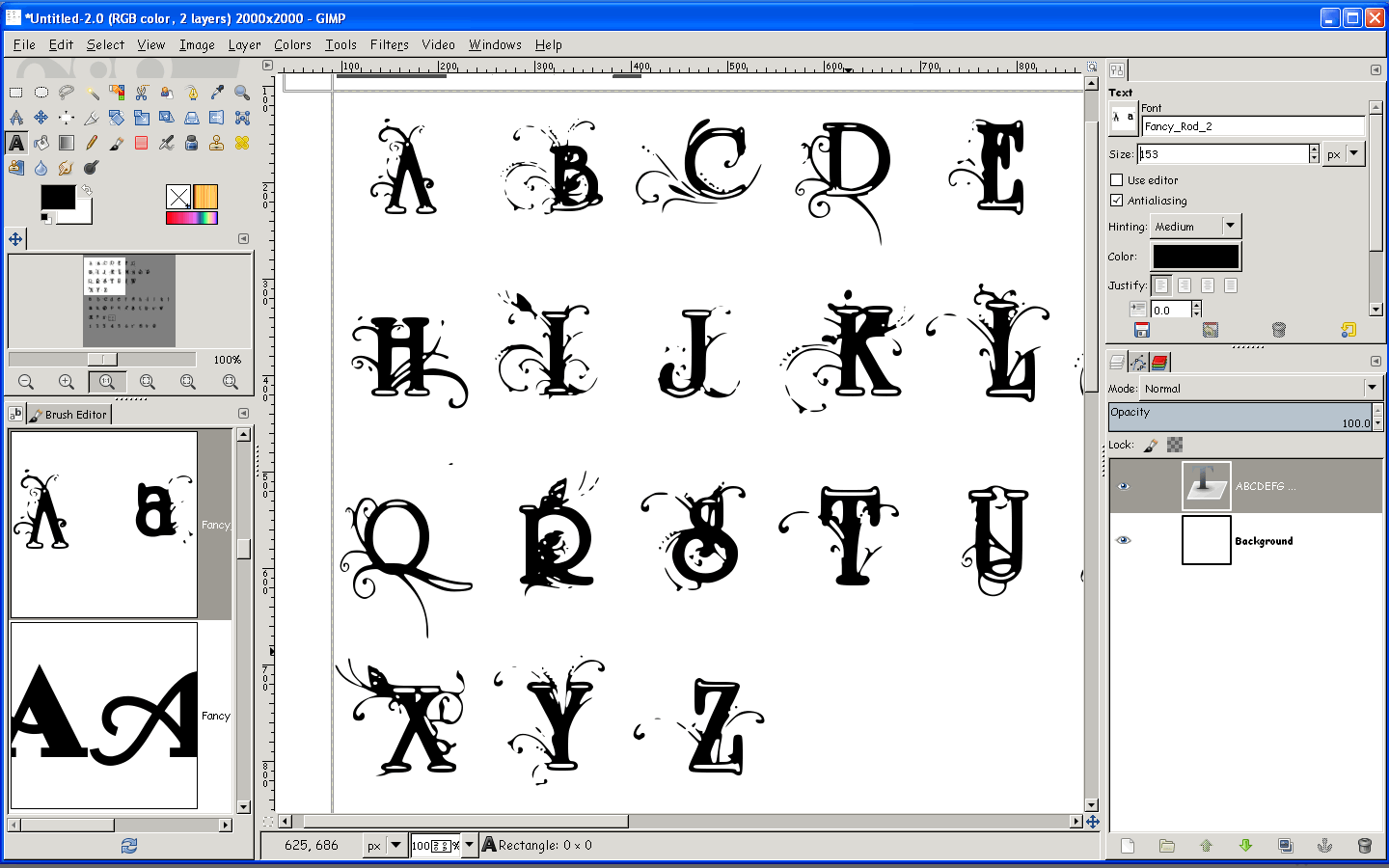
Task: Open the size unit px dropdown
Action: (x=1344, y=153)
